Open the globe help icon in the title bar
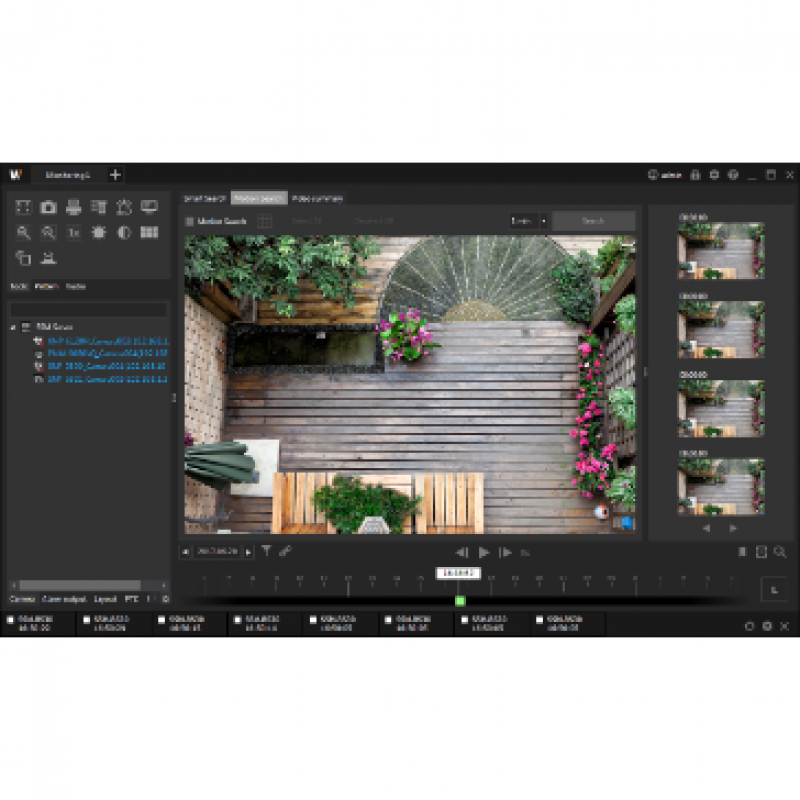 pos(733,175)
